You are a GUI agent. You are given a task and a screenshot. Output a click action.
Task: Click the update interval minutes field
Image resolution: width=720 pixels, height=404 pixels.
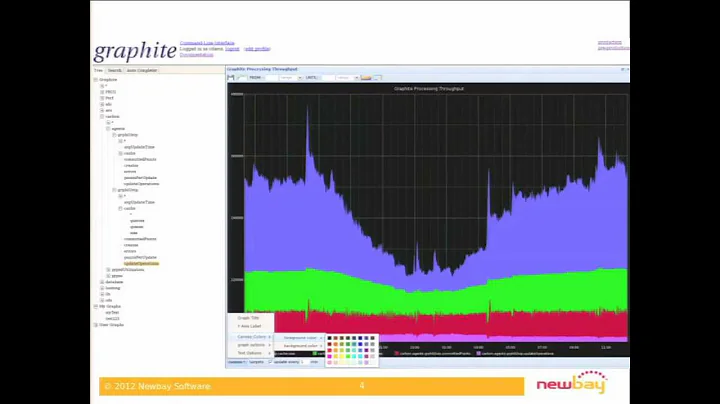point(304,362)
